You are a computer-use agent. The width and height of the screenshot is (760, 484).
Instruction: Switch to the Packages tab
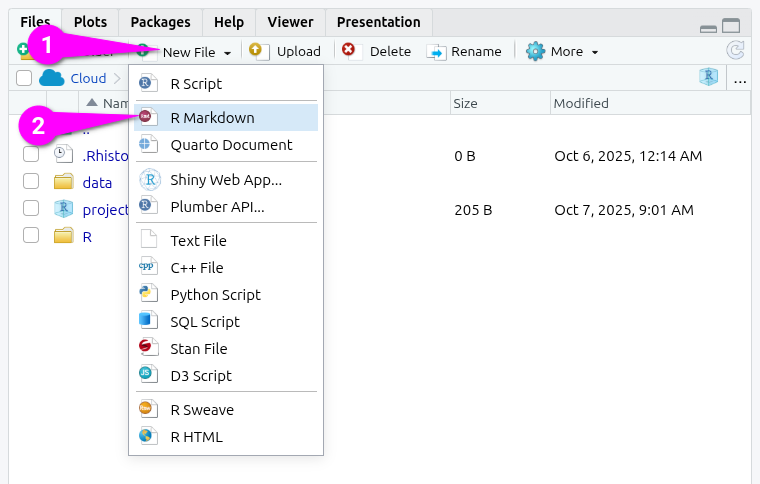(x=160, y=22)
